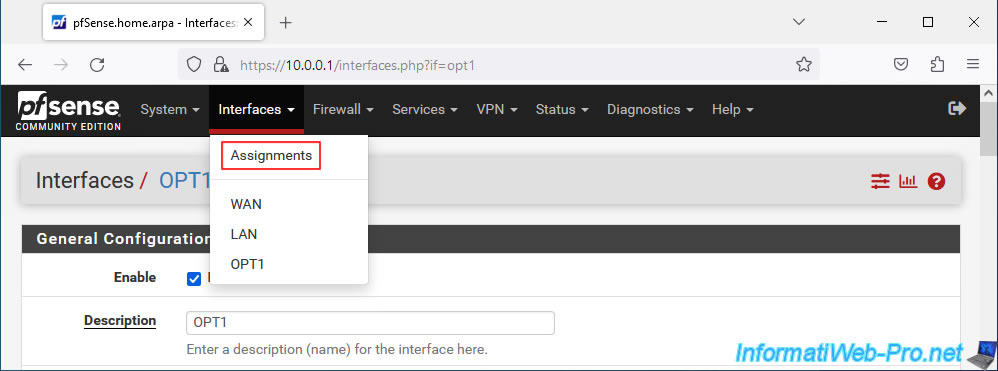998x371 pixels.
Task: Follow the Interfaces breadcrumb link
Action: pos(84,181)
